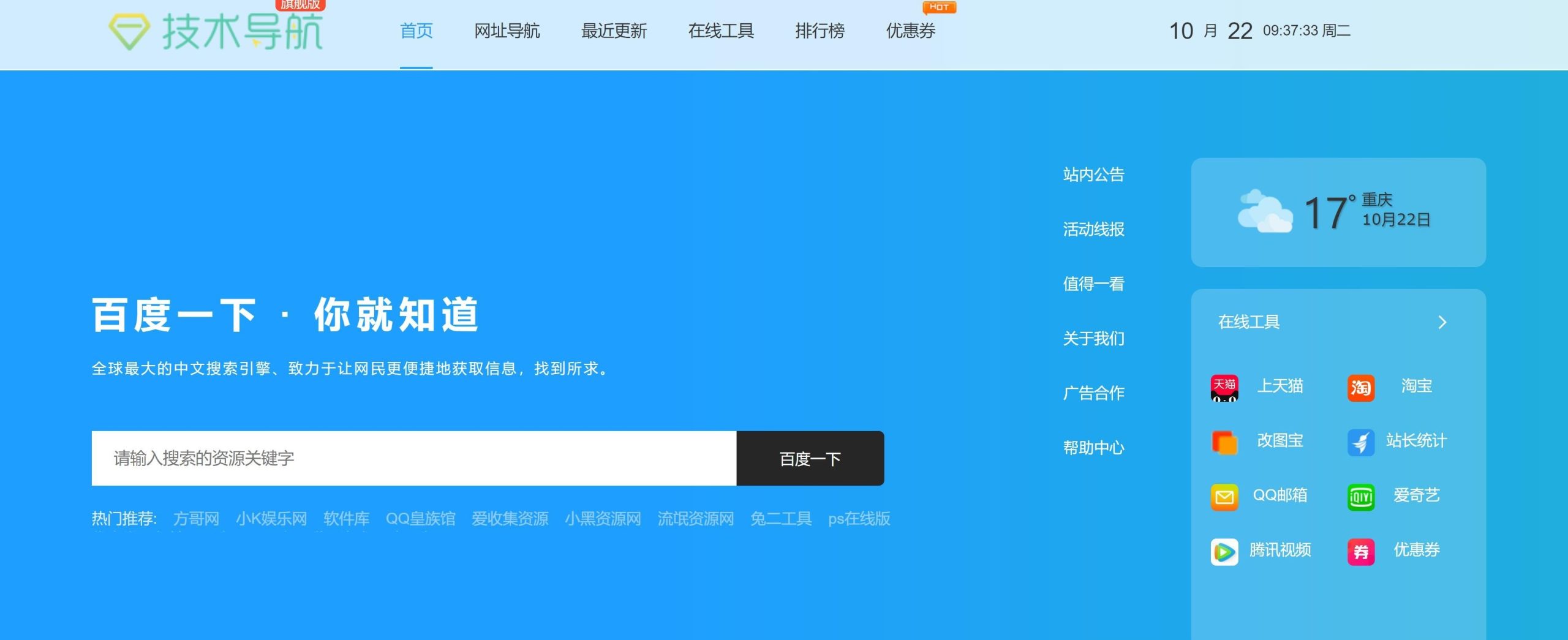Open 腾讯视频 video icon
Screen dimensions: 1568x640
coord(1224,551)
